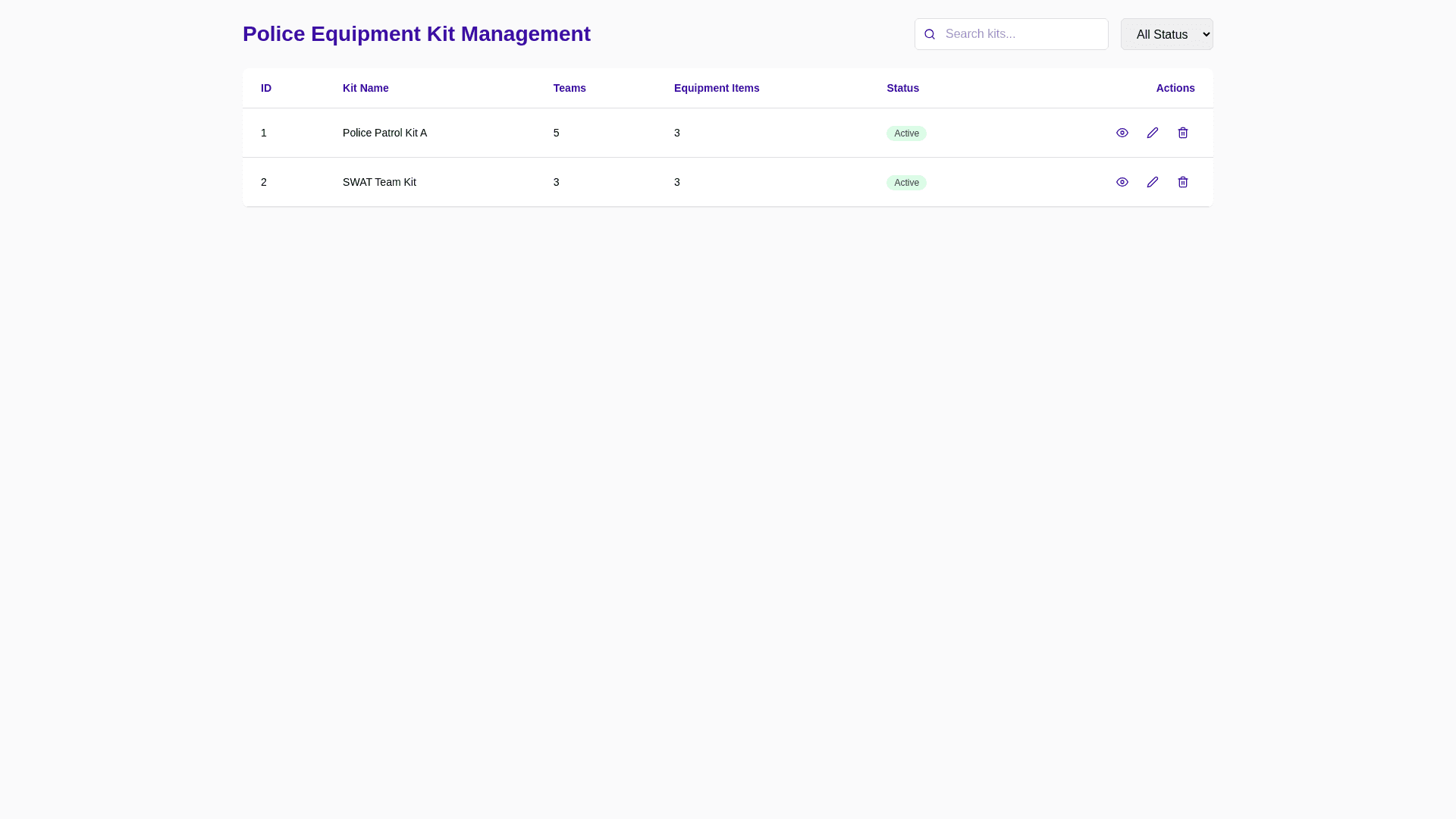The image size is (1456, 819).
Task: Click Active badge for SWAT Team Kit
Action: click(906, 183)
